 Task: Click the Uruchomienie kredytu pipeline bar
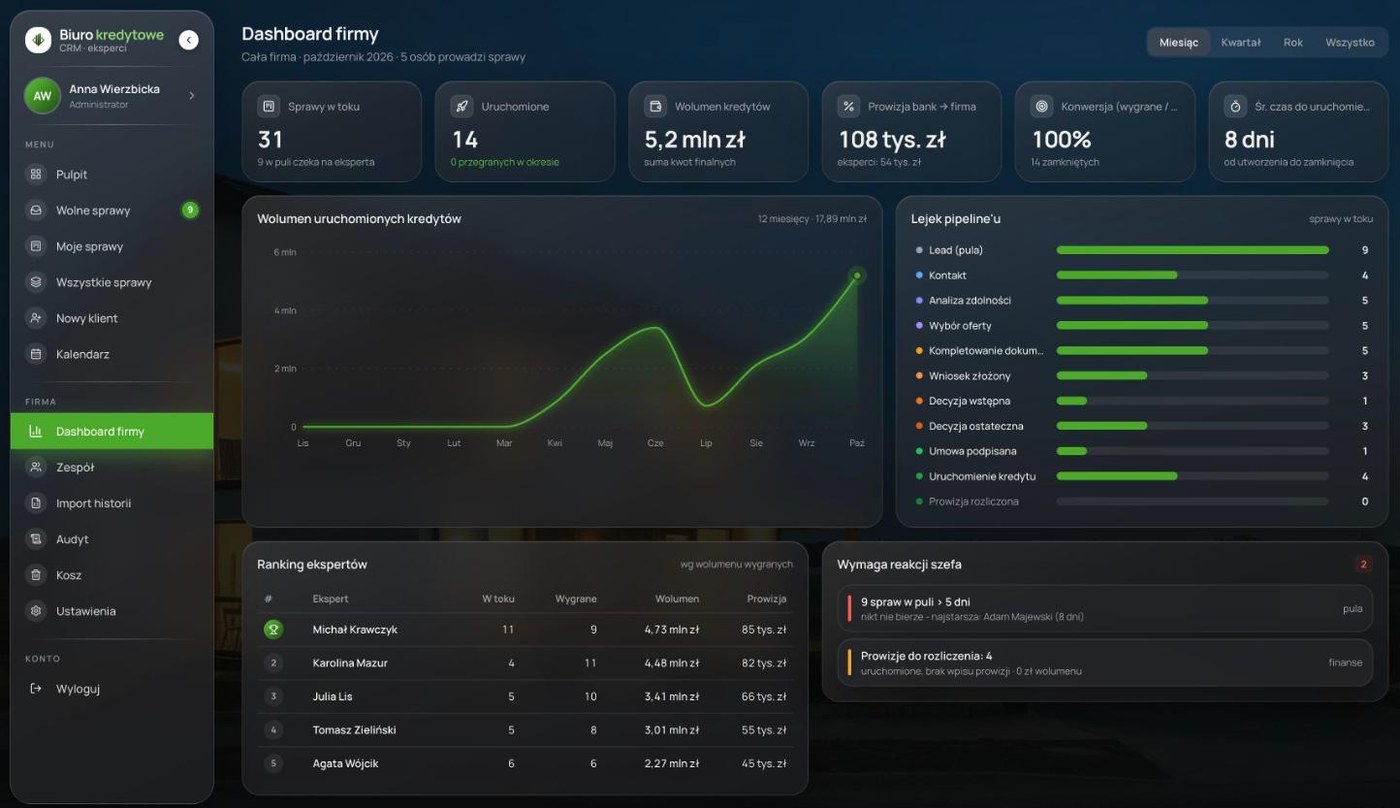click(1193, 476)
